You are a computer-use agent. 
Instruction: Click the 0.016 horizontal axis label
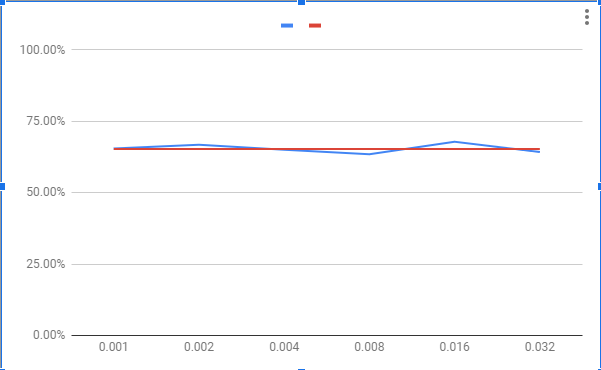[455, 347]
